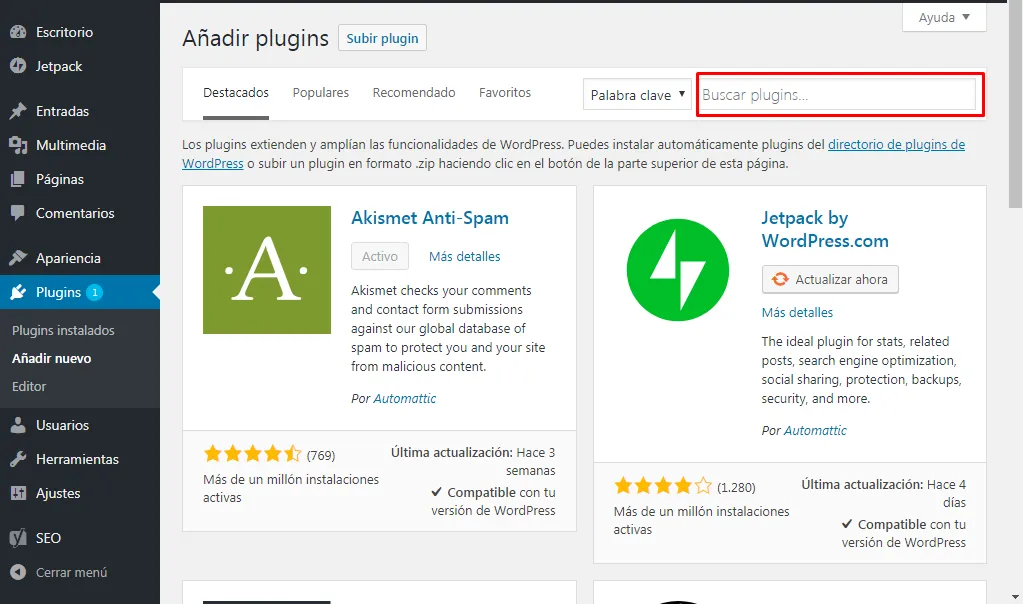
Task: Click the Escritorio dashboard icon
Action: pos(18,32)
